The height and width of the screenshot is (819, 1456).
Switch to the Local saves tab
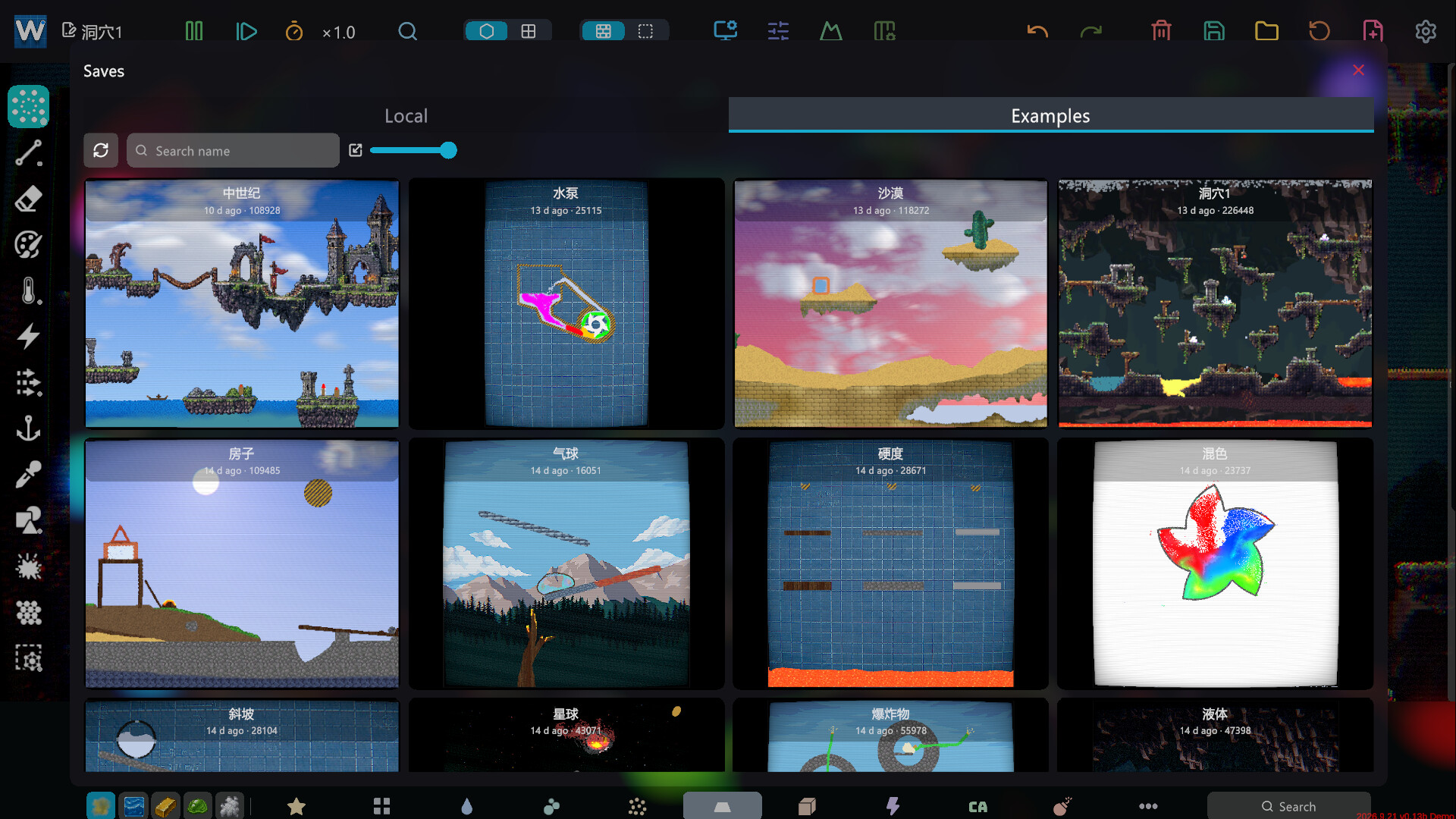coord(406,116)
